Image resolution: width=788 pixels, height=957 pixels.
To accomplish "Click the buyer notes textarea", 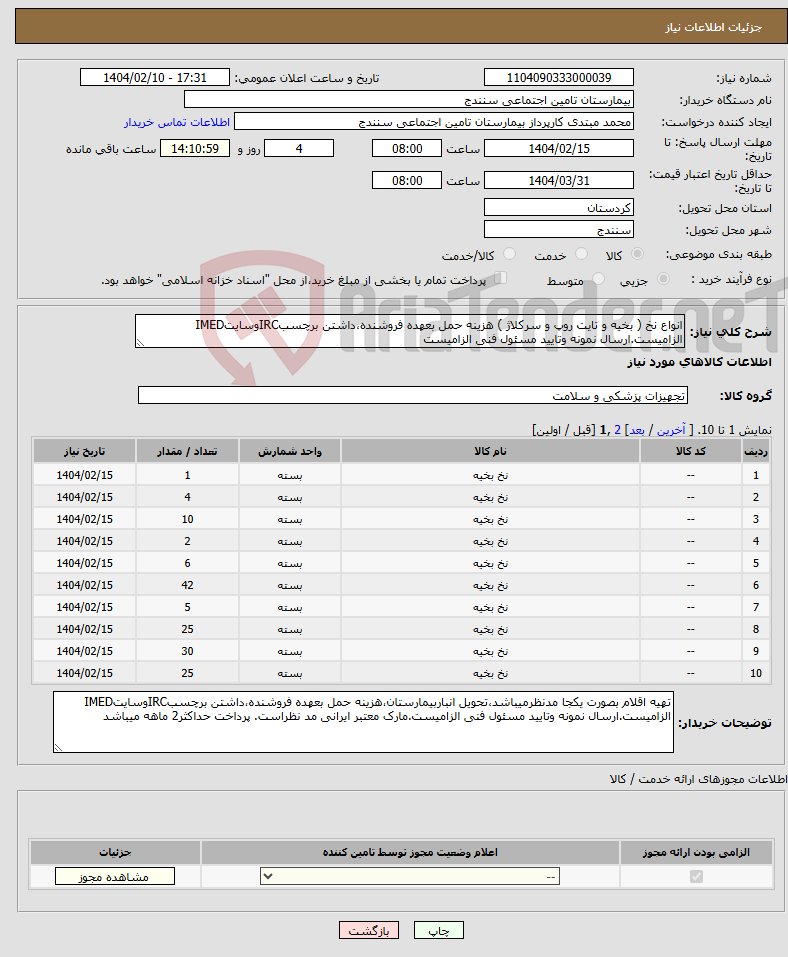I will pos(363,722).
